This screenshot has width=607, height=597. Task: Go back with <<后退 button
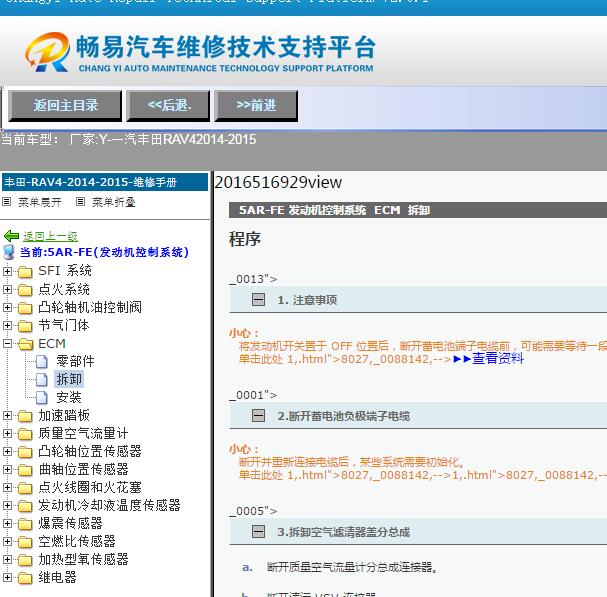point(168,106)
